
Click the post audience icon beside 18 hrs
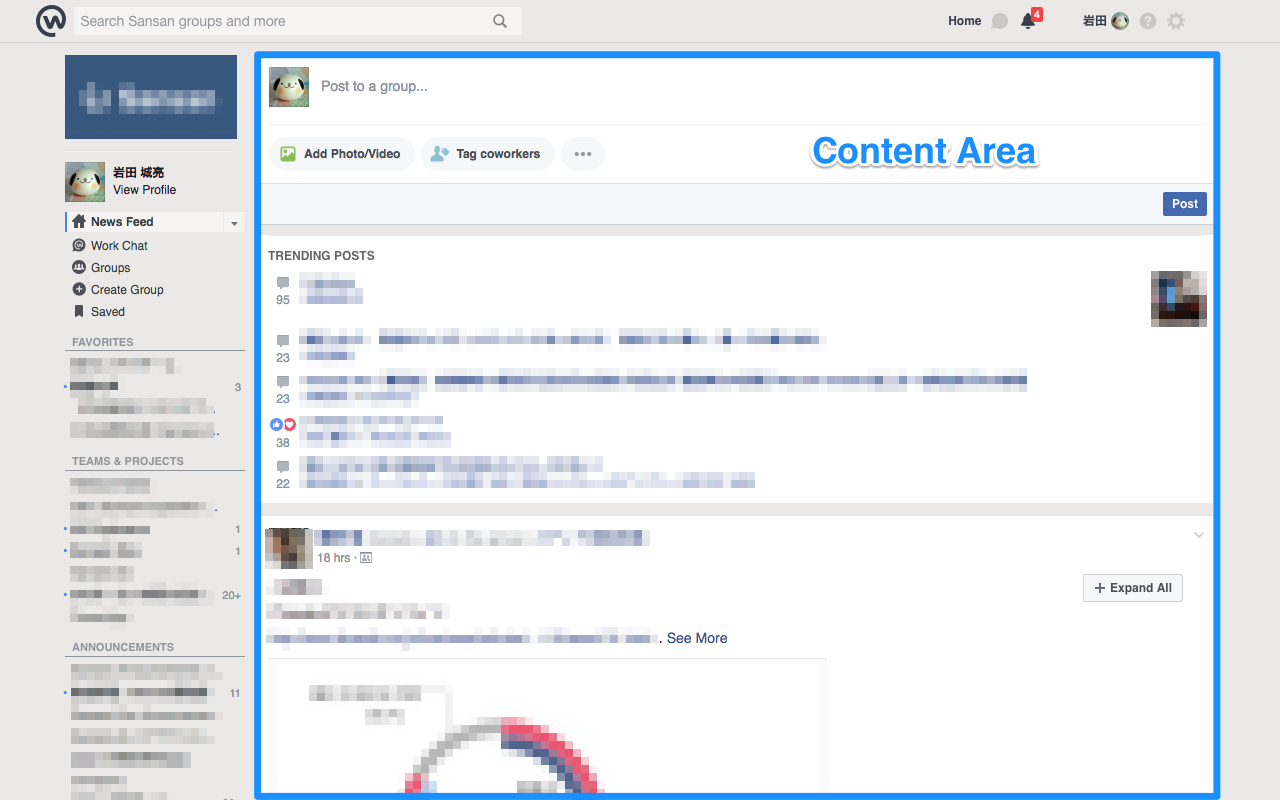point(366,558)
